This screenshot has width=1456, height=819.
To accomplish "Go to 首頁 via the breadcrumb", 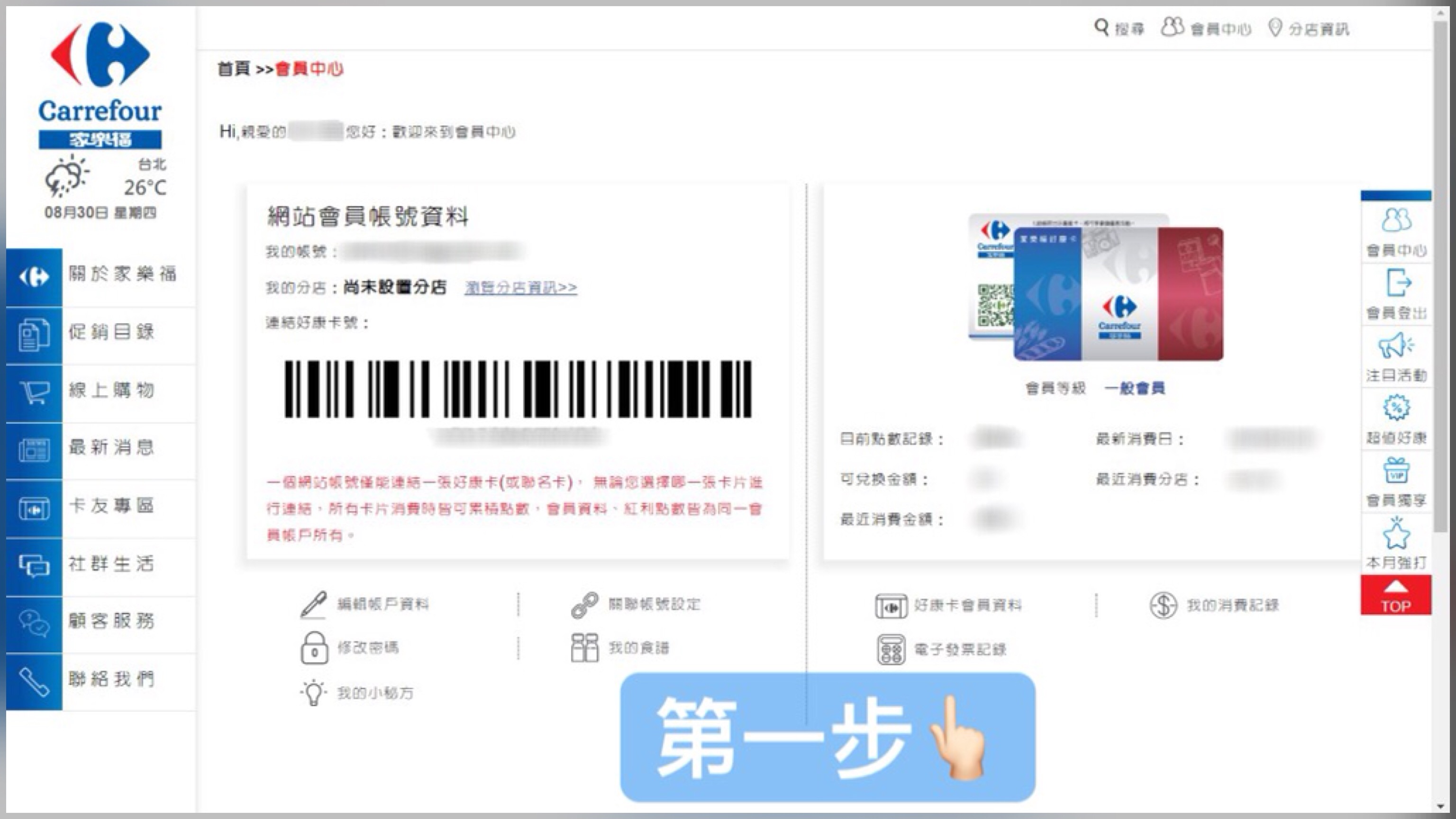I will 234,69.
